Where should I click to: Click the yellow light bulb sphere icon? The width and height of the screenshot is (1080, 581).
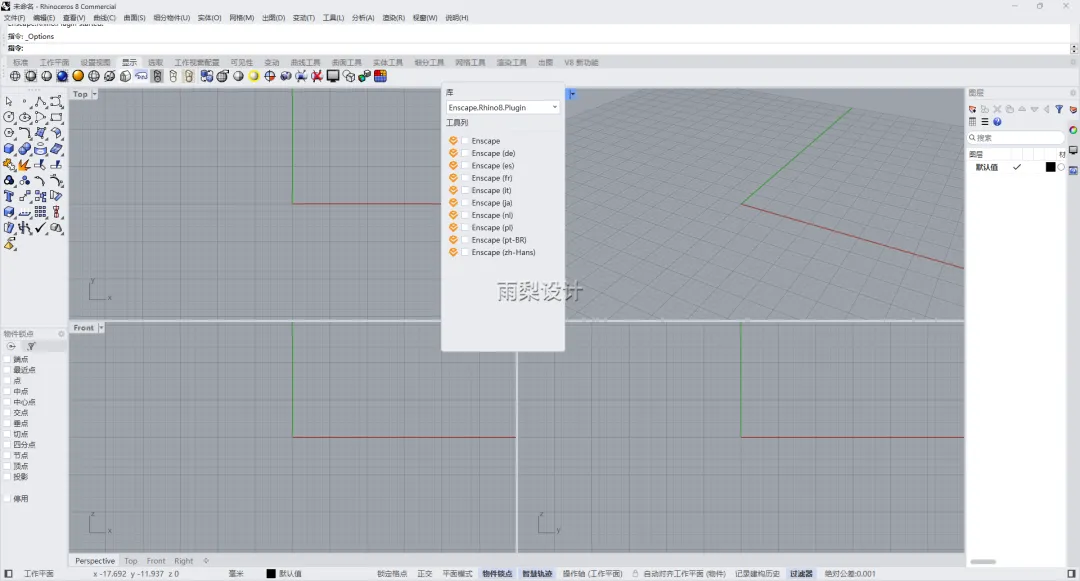(253, 76)
